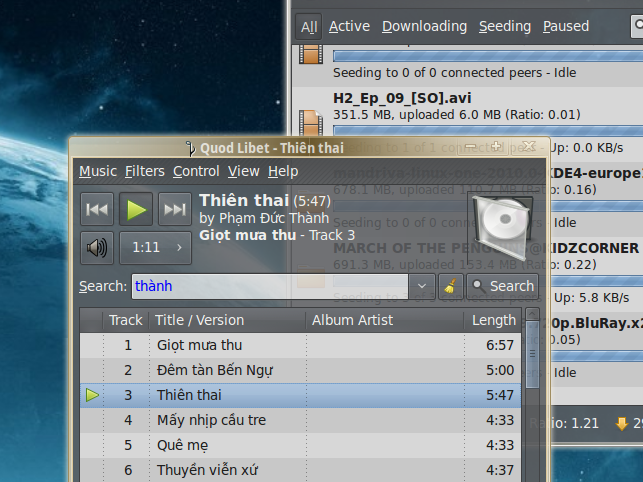Maximize the Quod Libet window
Screen dimensions: 643x482
click(x=496, y=146)
